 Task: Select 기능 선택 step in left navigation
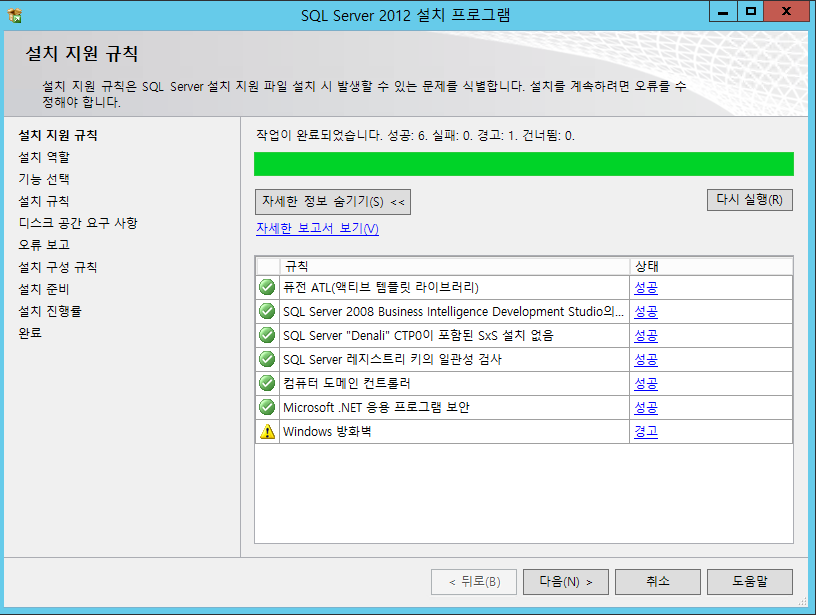pyautogui.click(x=44, y=179)
